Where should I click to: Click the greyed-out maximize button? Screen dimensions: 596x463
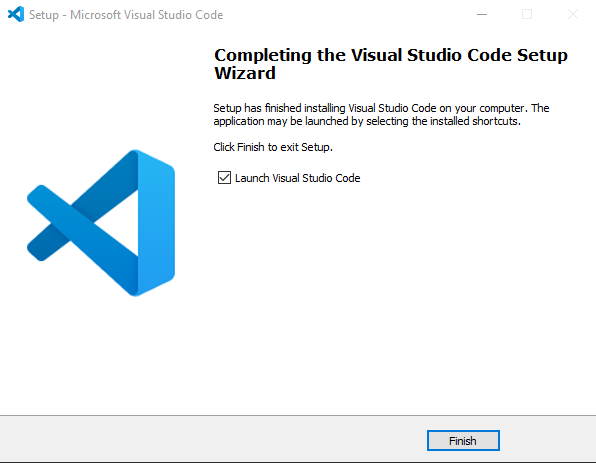pos(527,14)
